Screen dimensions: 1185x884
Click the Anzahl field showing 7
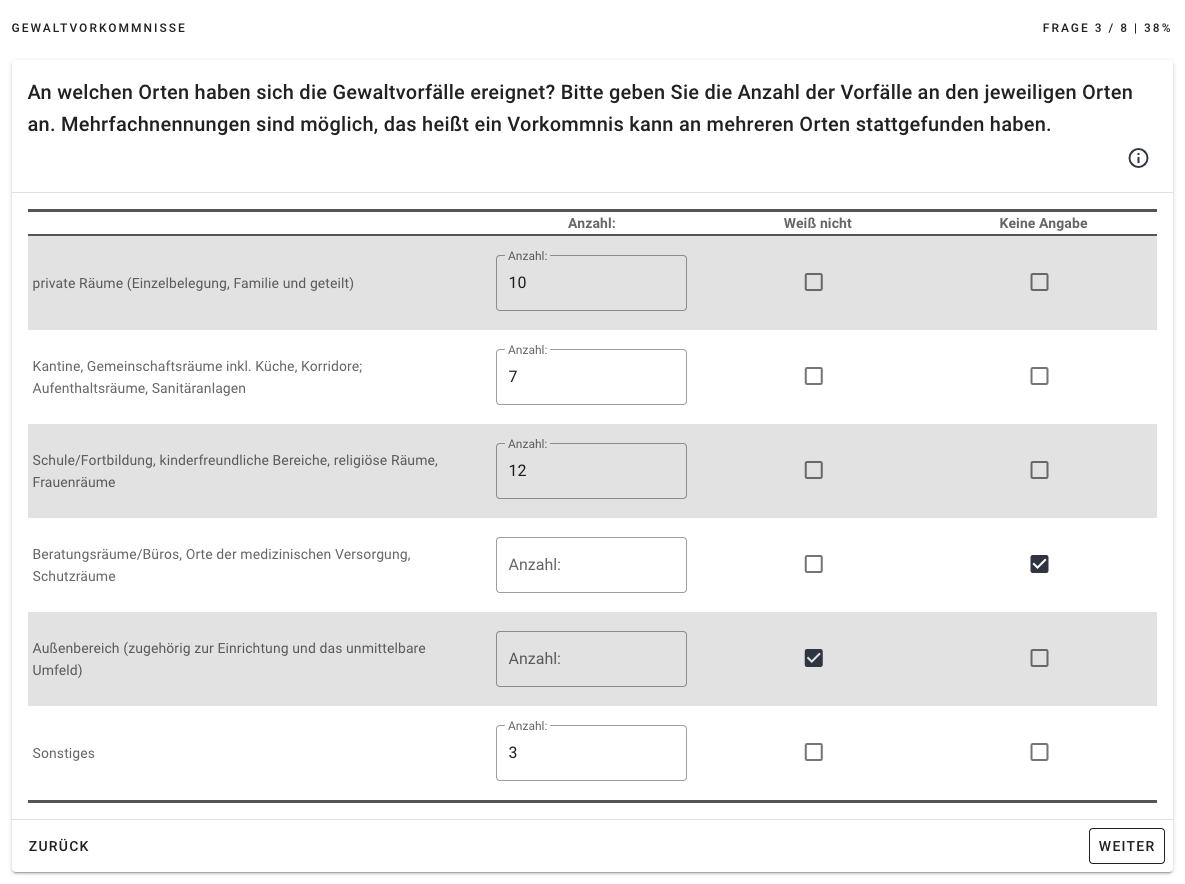click(591, 377)
